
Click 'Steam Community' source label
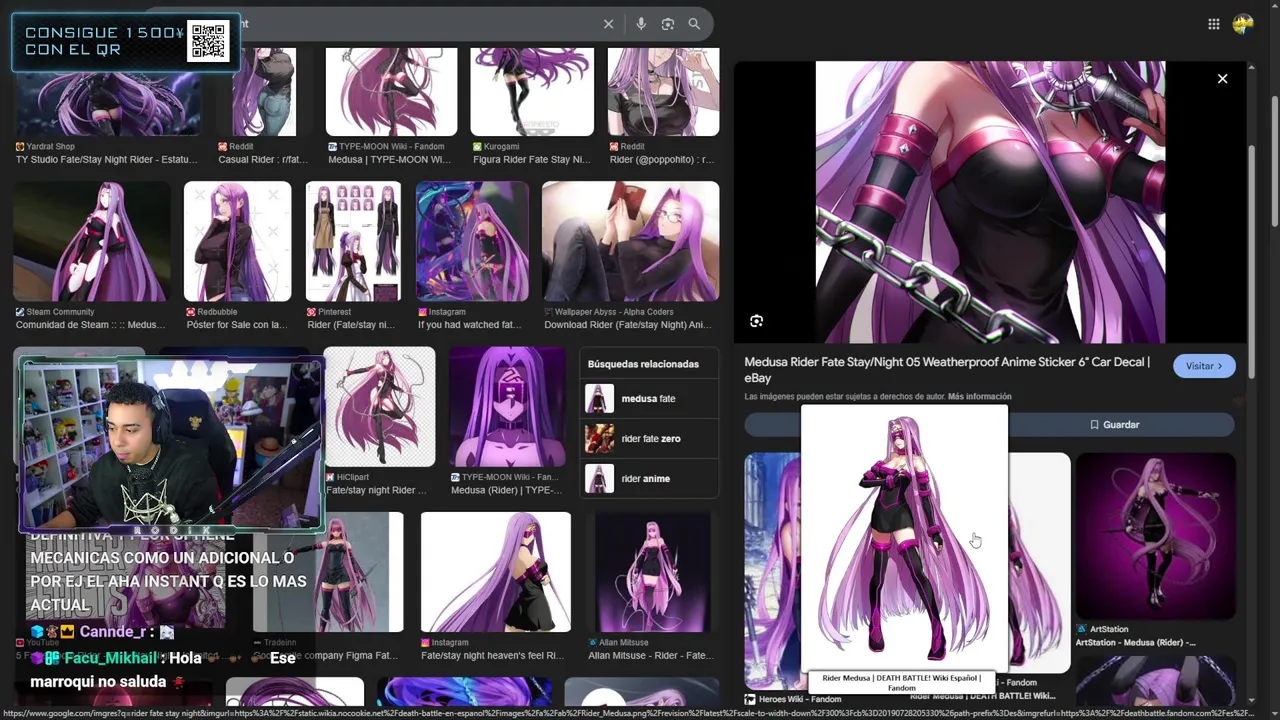(60, 312)
